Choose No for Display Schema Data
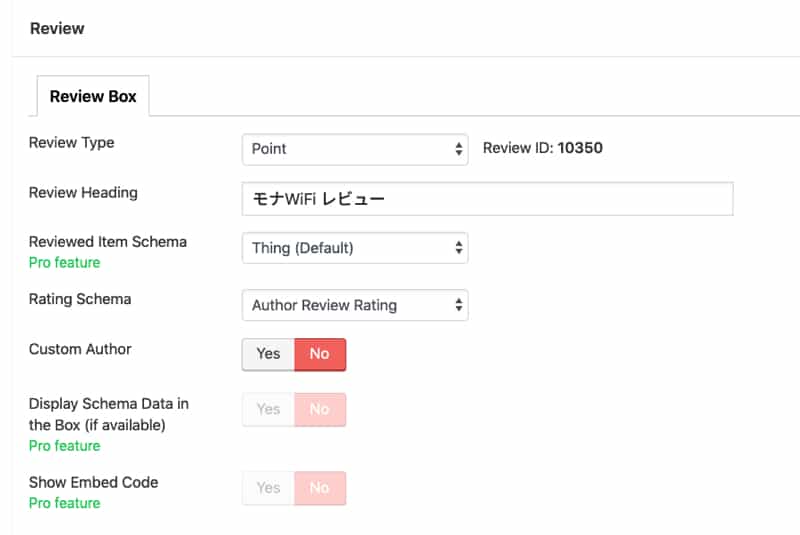This screenshot has width=800, height=535. click(320, 410)
